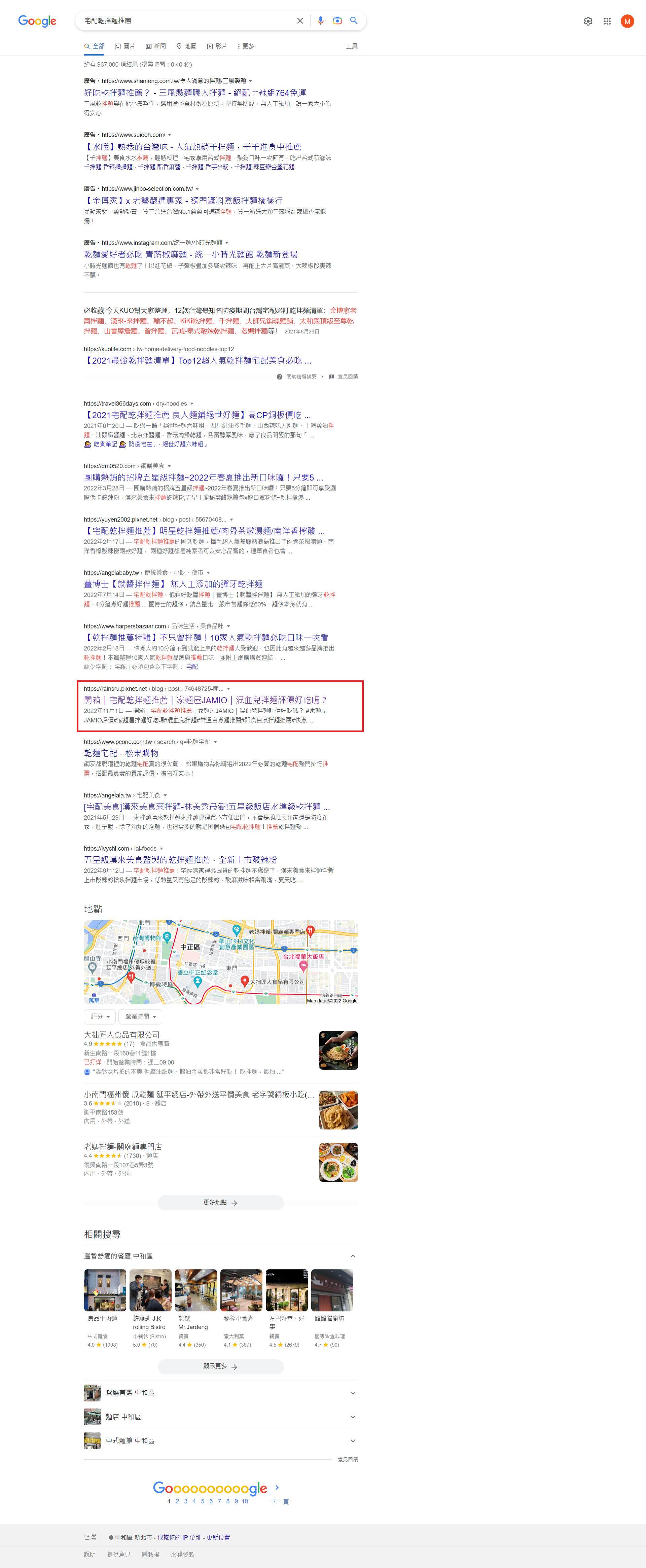
Task: Select the 全部 tab
Action: (x=94, y=46)
